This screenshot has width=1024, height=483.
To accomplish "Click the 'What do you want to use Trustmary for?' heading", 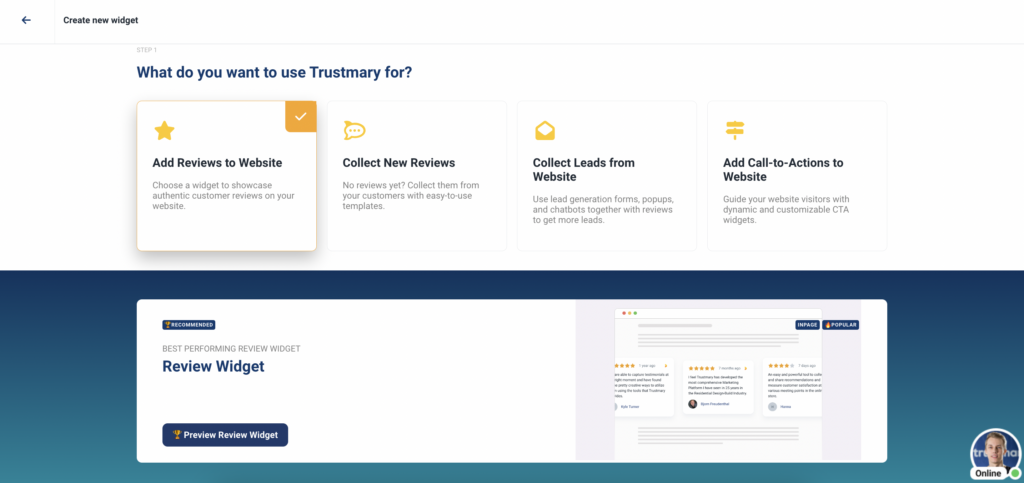I will (x=274, y=72).
